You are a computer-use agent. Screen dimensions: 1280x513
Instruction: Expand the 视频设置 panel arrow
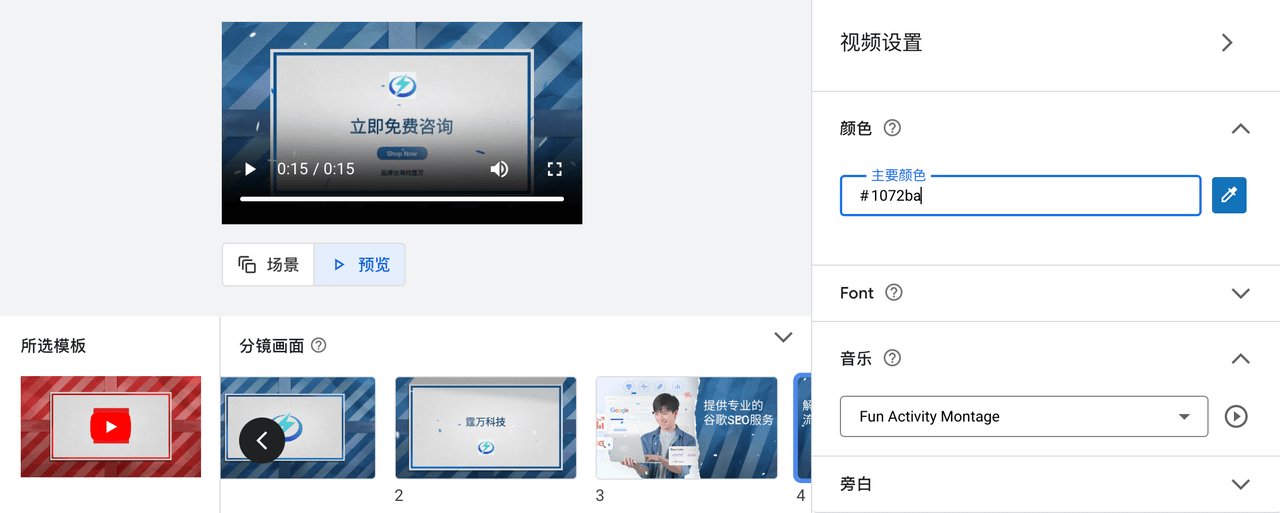click(x=1227, y=42)
